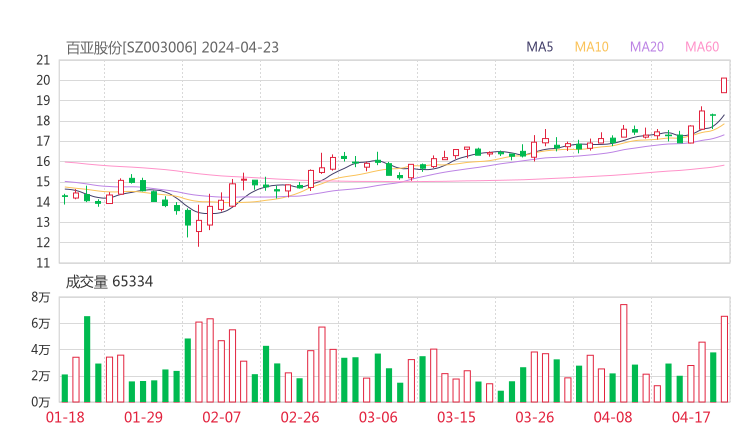Click the price axis value 13
Screen dimensions: 740x440
pos(43,222)
